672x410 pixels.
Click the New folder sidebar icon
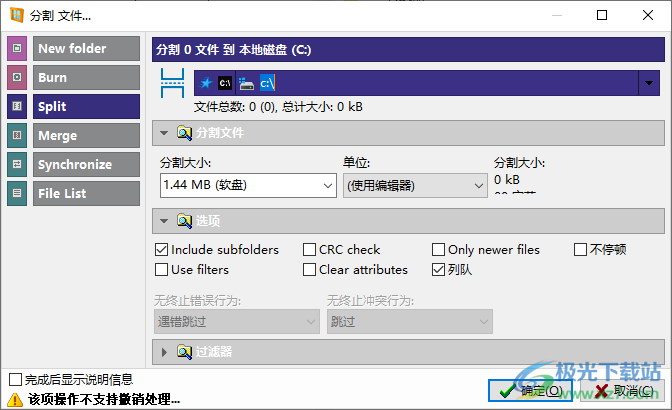17,48
